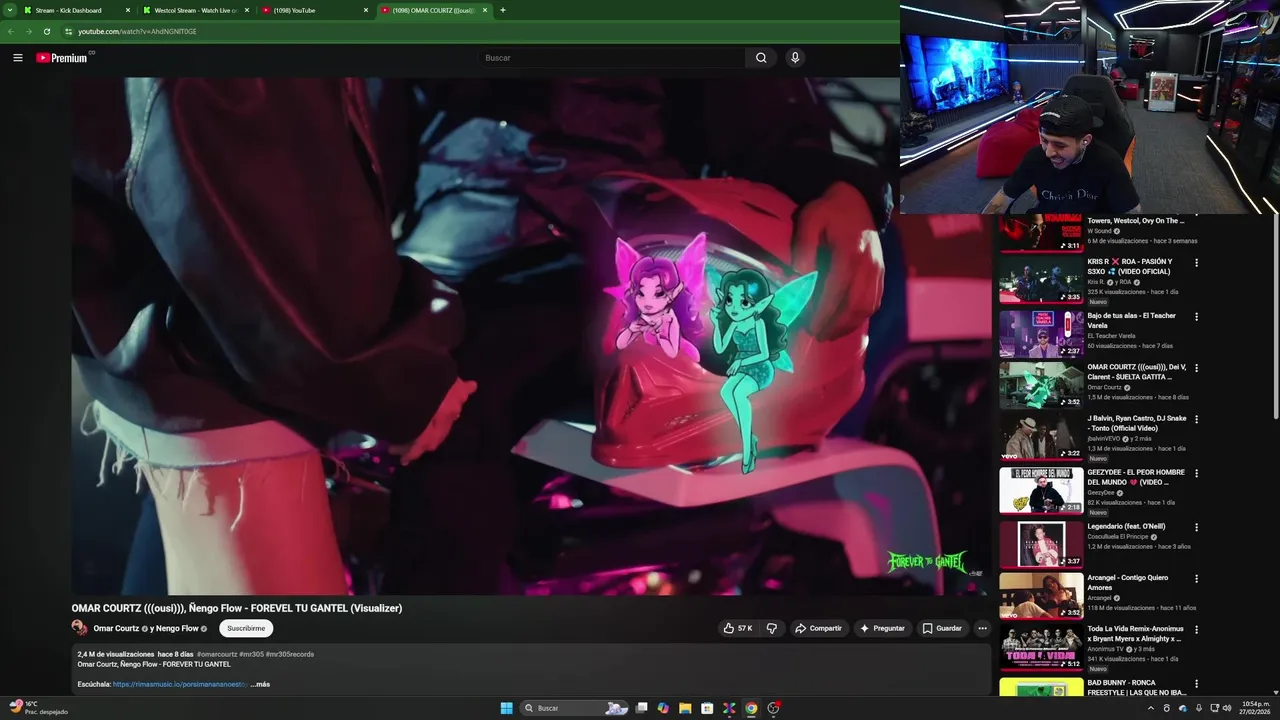Screen dimensions: 1280x720
Task: Click the browser address bar URL
Action: 137,31
